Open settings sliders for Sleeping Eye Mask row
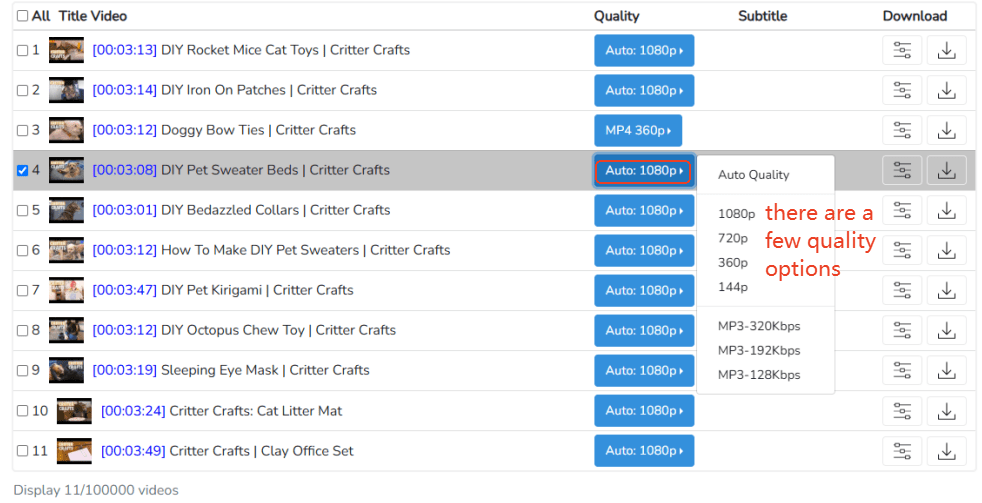 [902, 370]
